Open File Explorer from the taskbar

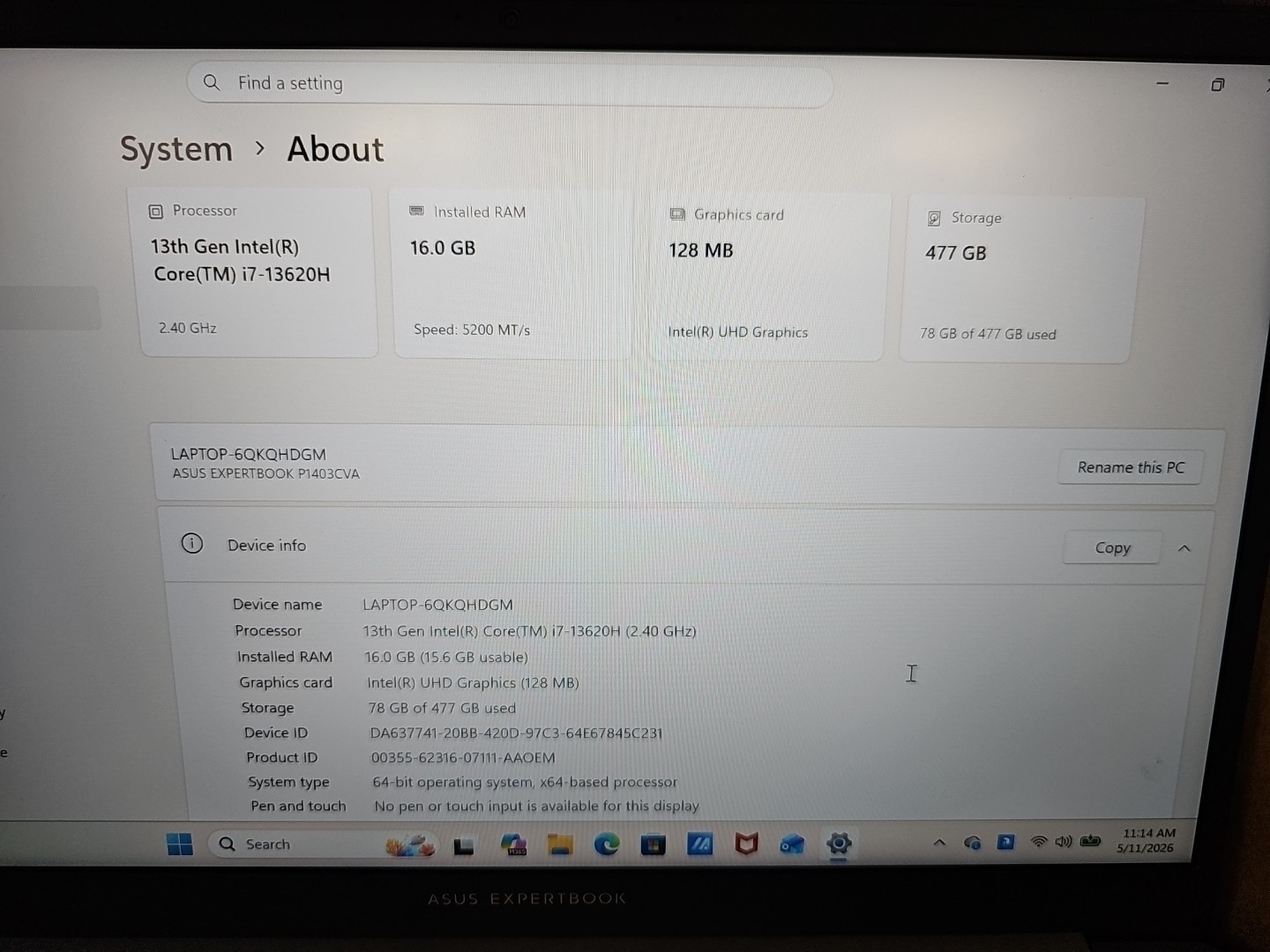(560, 845)
